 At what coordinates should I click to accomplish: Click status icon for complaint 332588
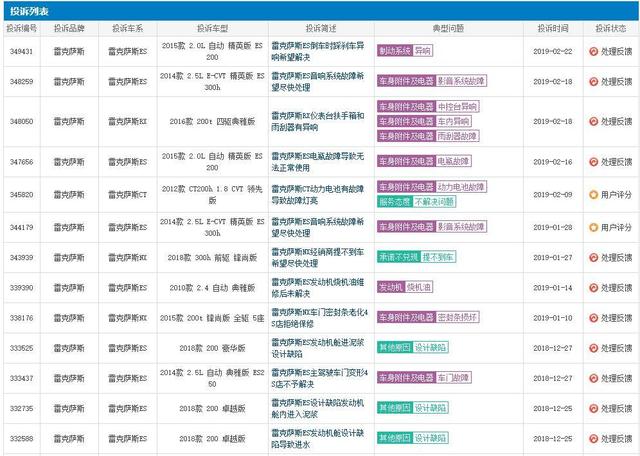pyautogui.click(x=593, y=438)
